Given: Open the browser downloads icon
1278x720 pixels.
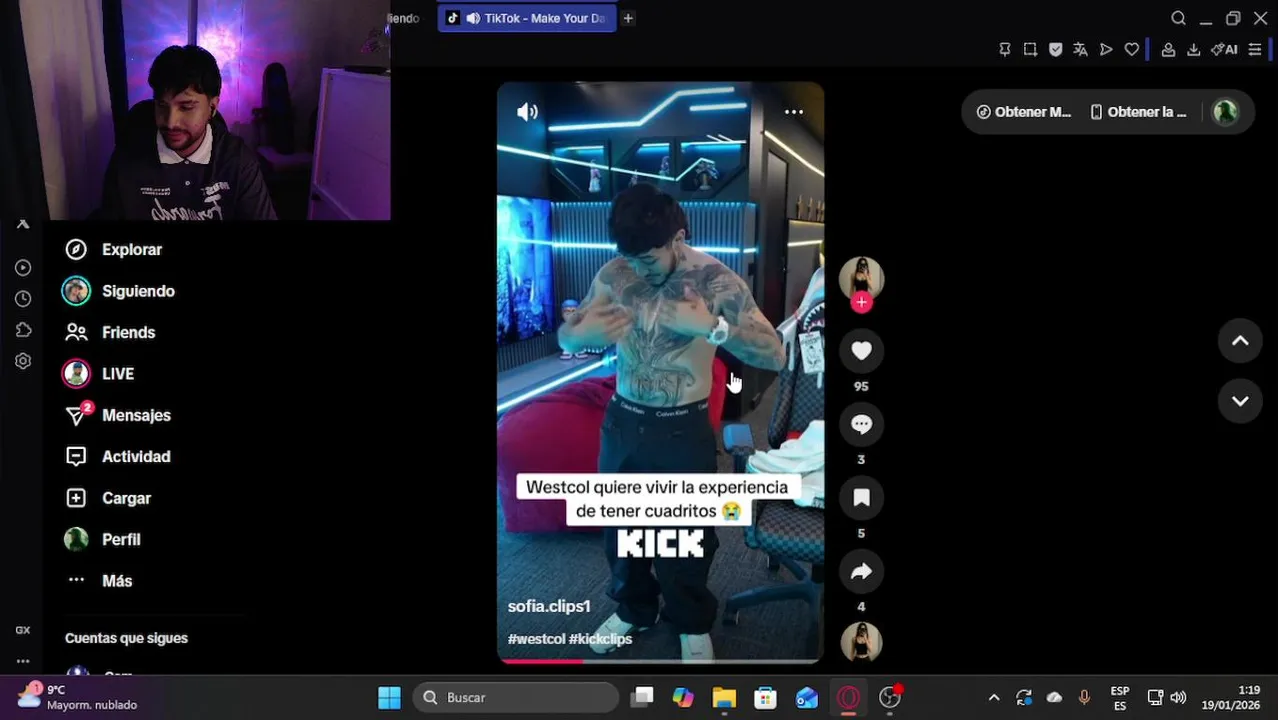Looking at the screenshot, I should point(1193,49).
